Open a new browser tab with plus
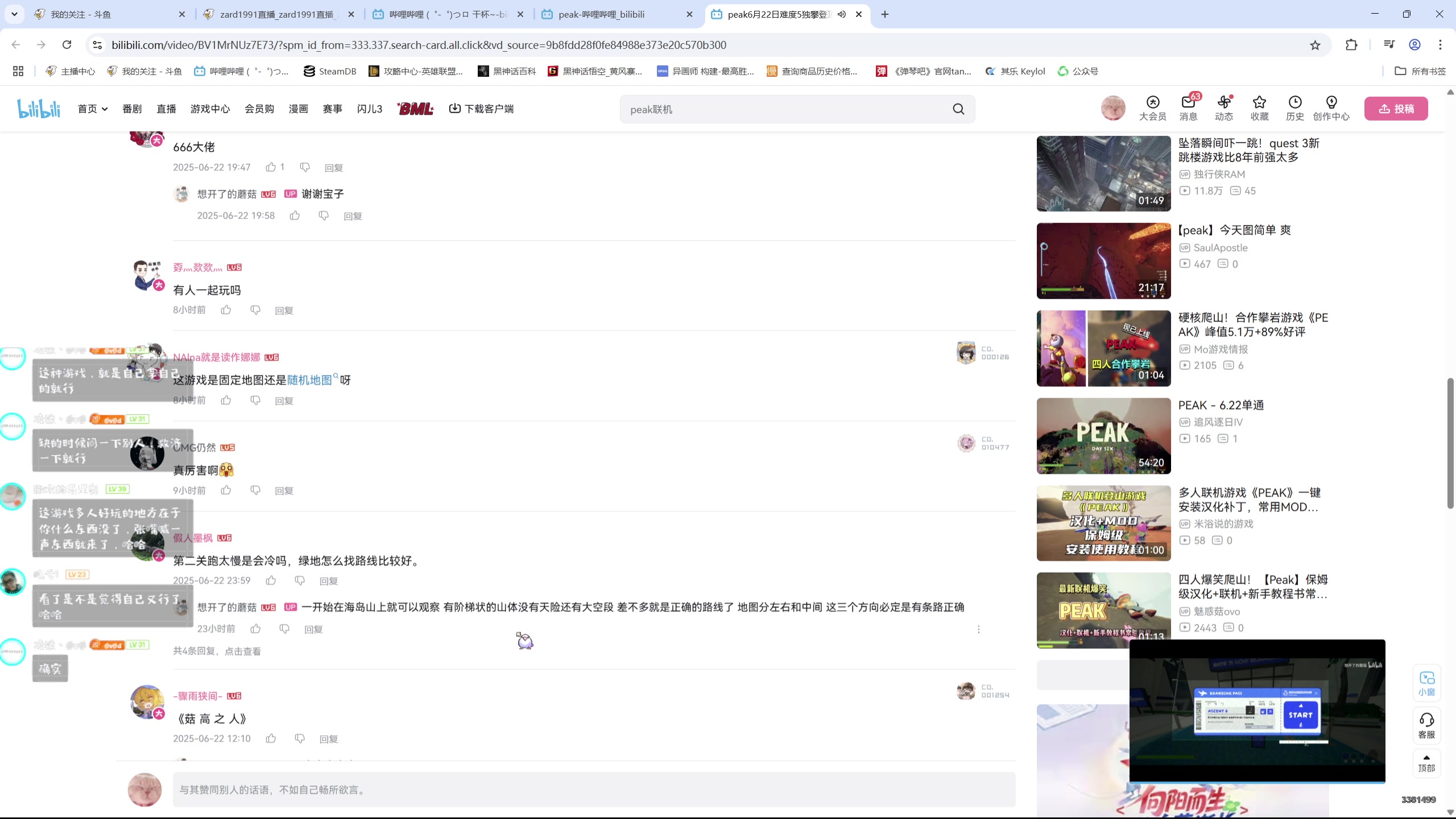 [x=885, y=14]
